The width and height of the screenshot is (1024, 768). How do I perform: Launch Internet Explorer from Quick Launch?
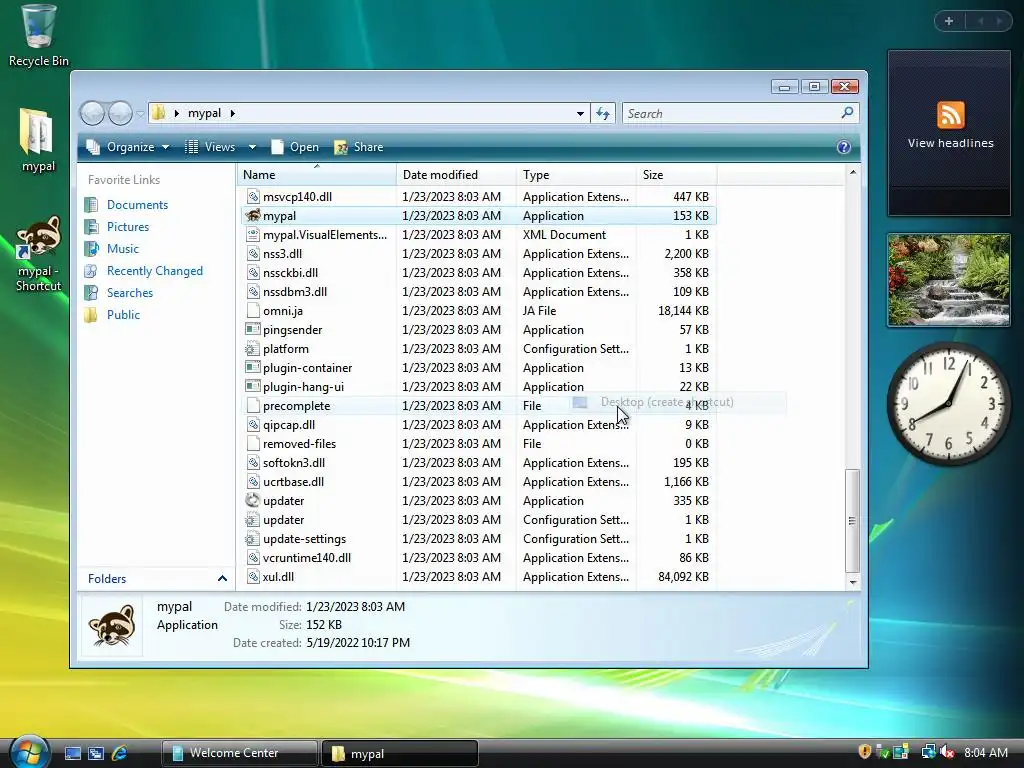coord(119,753)
